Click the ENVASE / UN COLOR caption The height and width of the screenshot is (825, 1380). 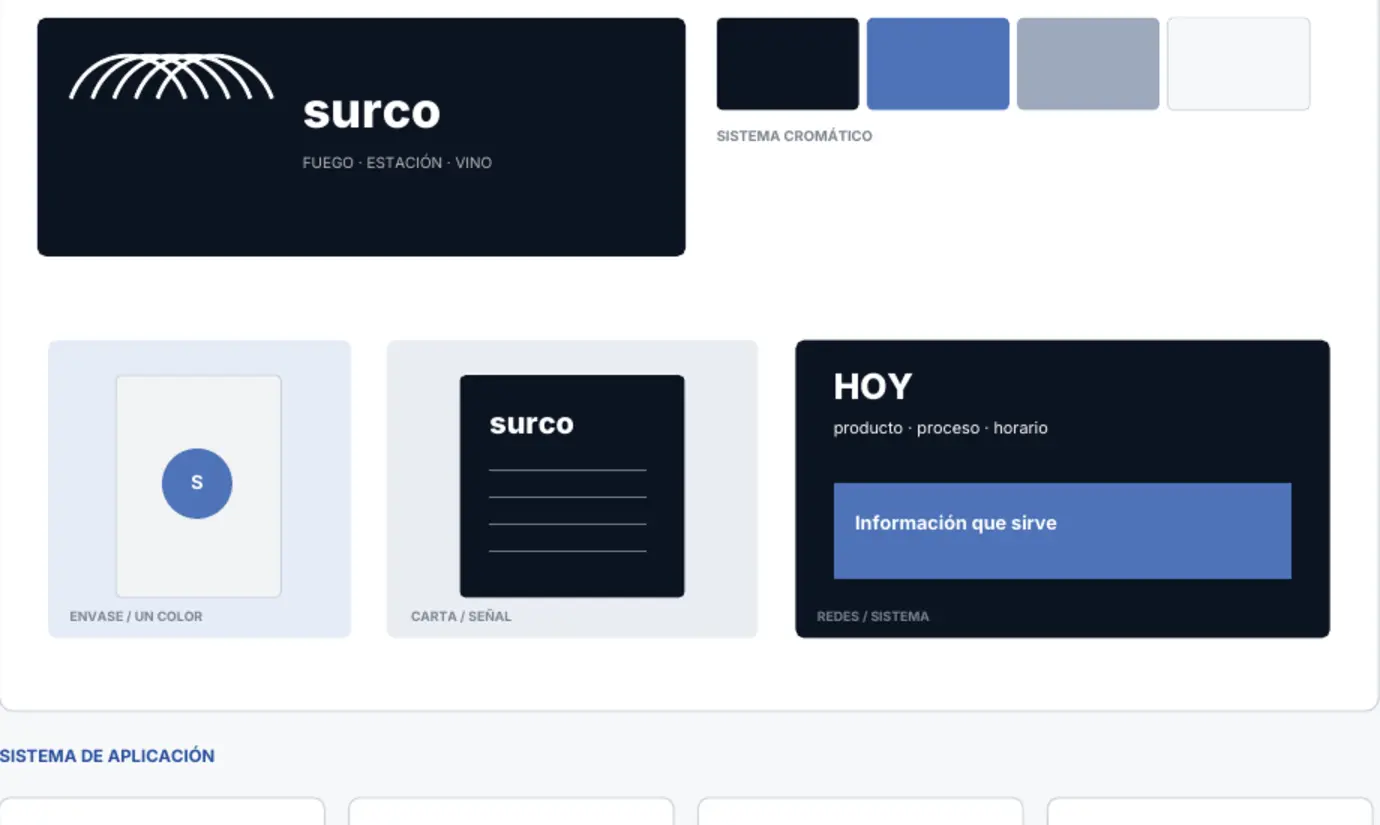[136, 616]
